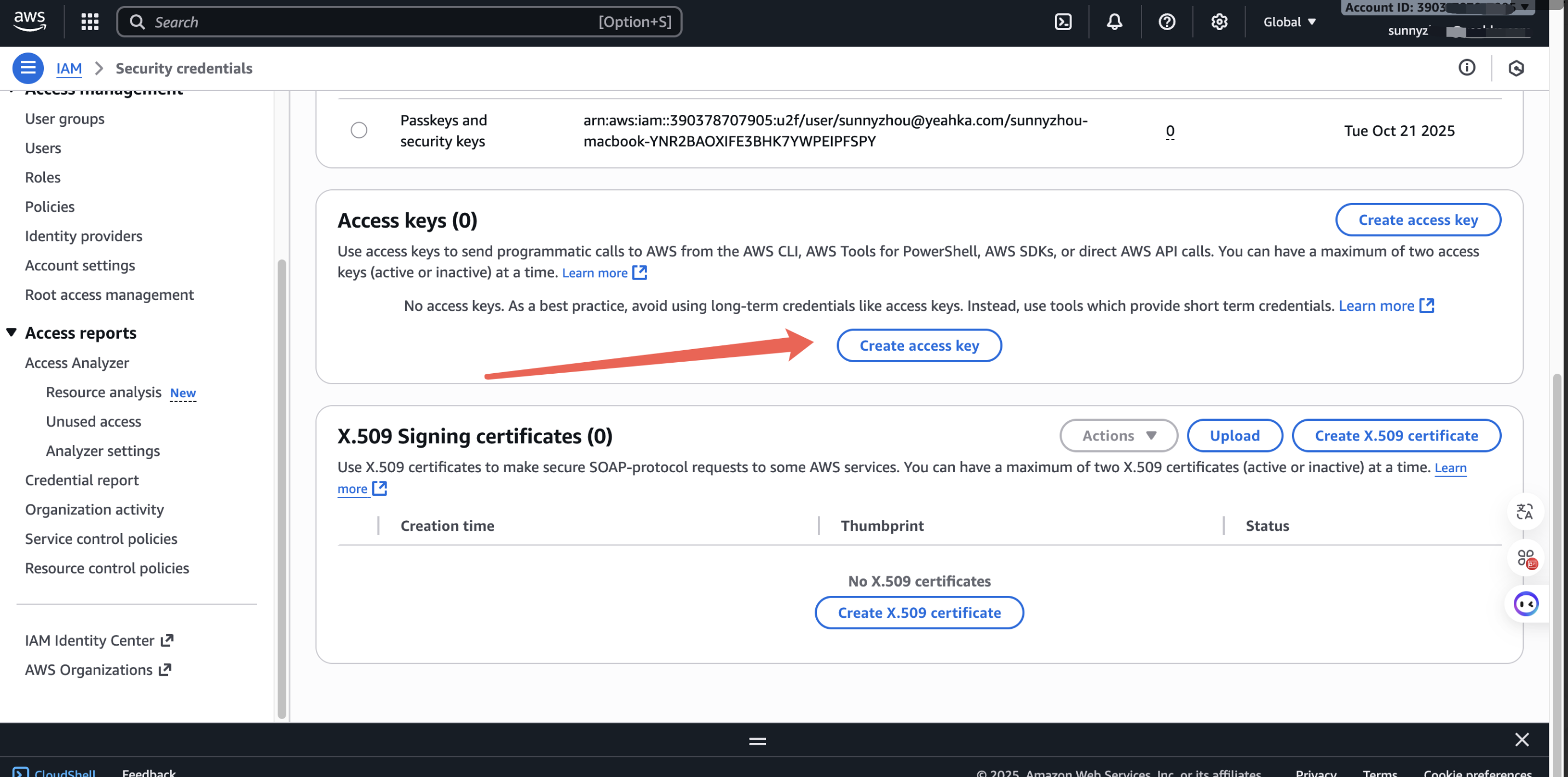Screen dimensions: 1568x777
Task: Toggle the side navigation hamburger button
Action: point(27,67)
